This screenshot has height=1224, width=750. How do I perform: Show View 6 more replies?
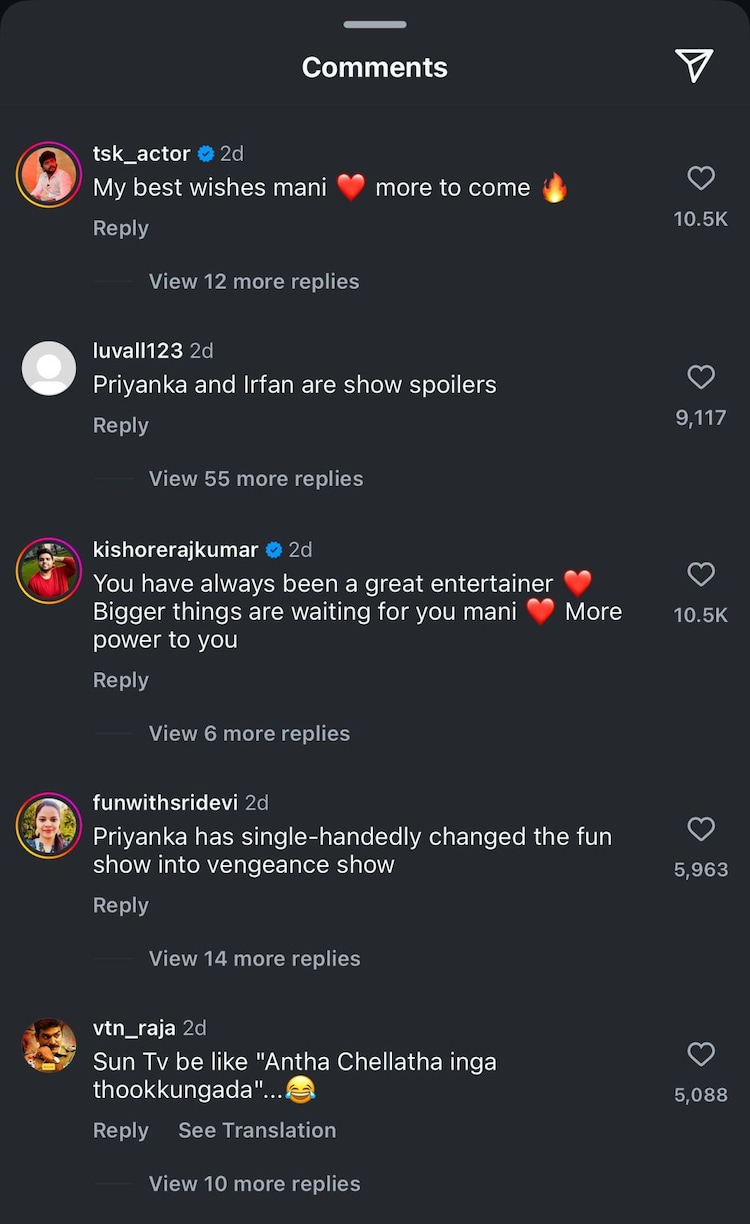pyautogui.click(x=249, y=734)
